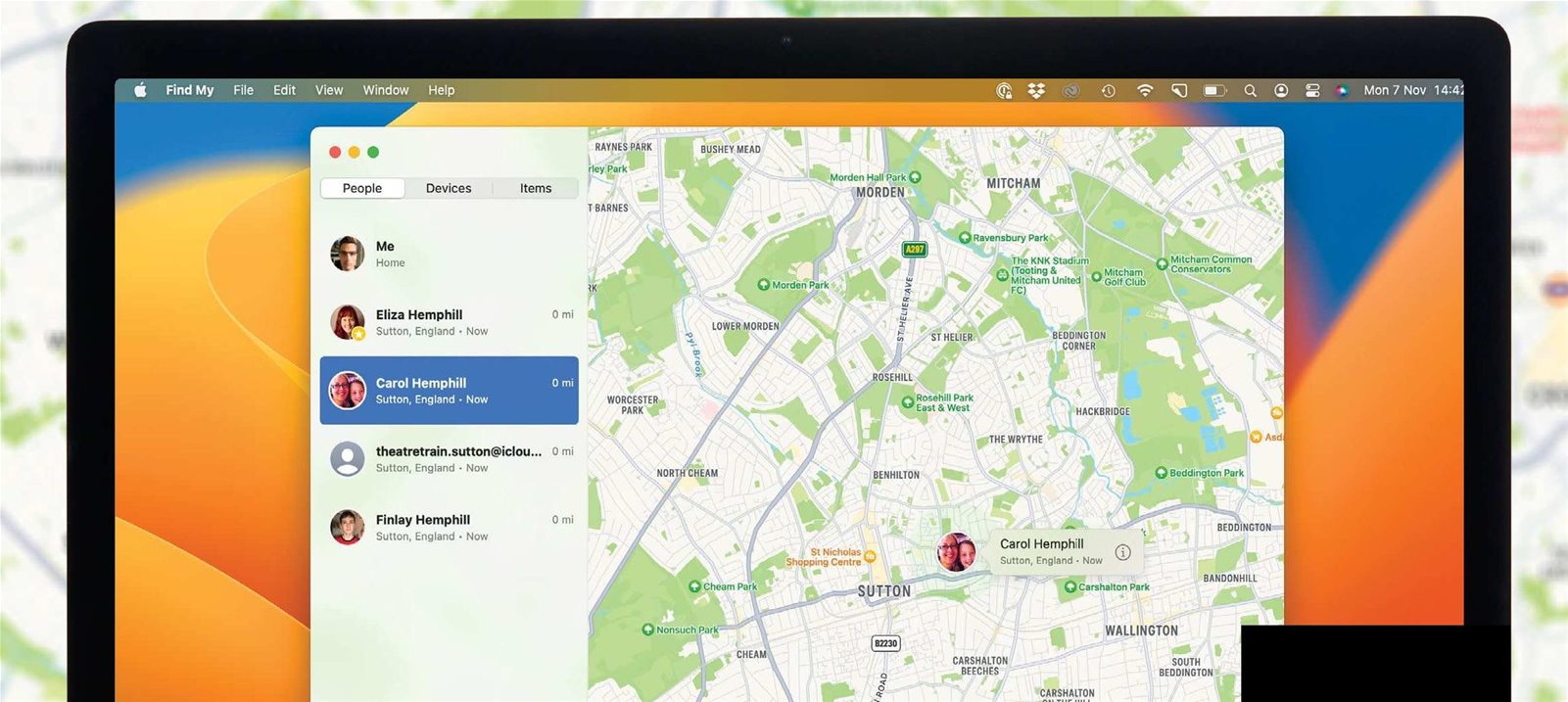Click Finlay Hemphill's avatar photo

coord(348,528)
